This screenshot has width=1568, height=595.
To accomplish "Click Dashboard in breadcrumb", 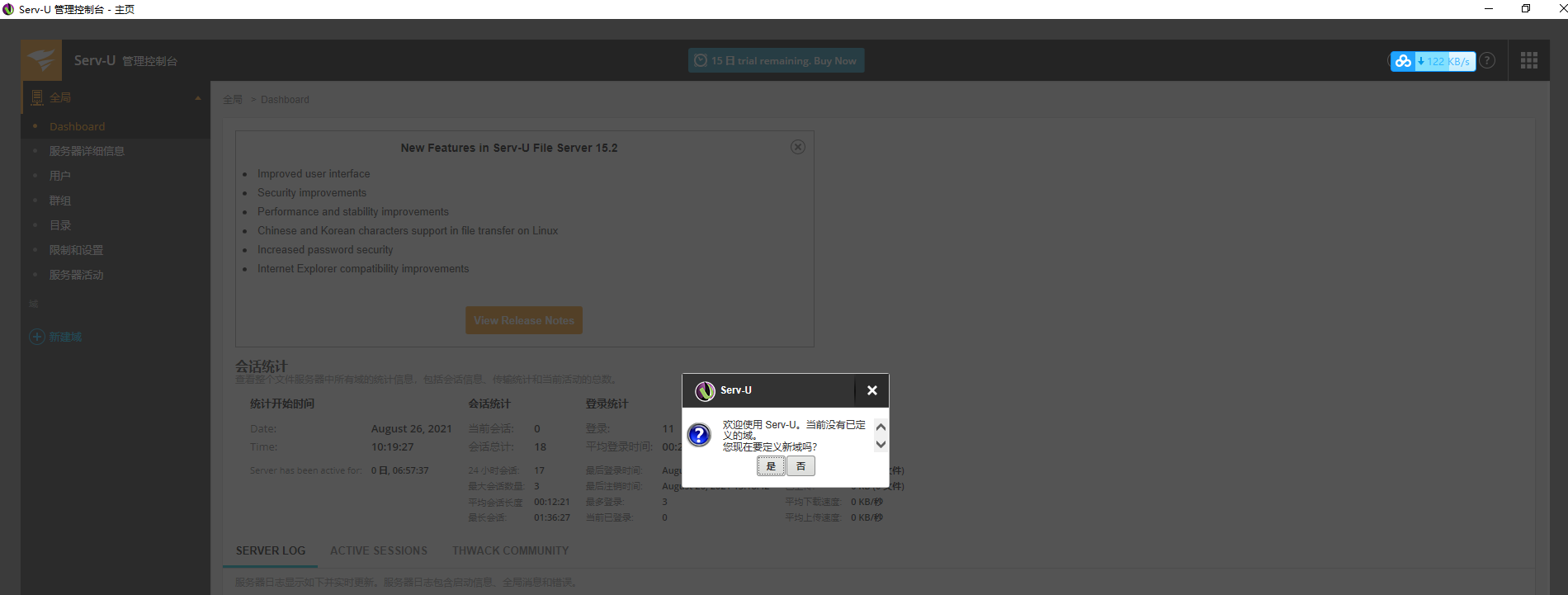I will click(x=285, y=99).
